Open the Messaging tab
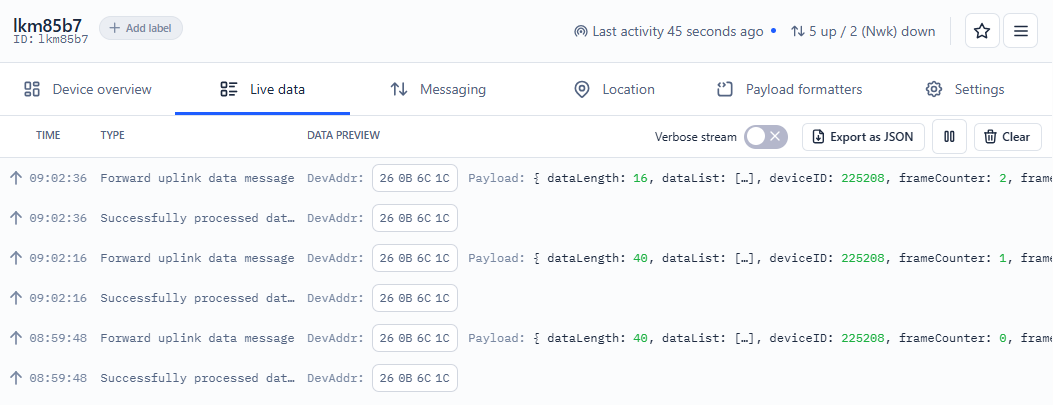The width and height of the screenshot is (1053, 405). (438, 89)
